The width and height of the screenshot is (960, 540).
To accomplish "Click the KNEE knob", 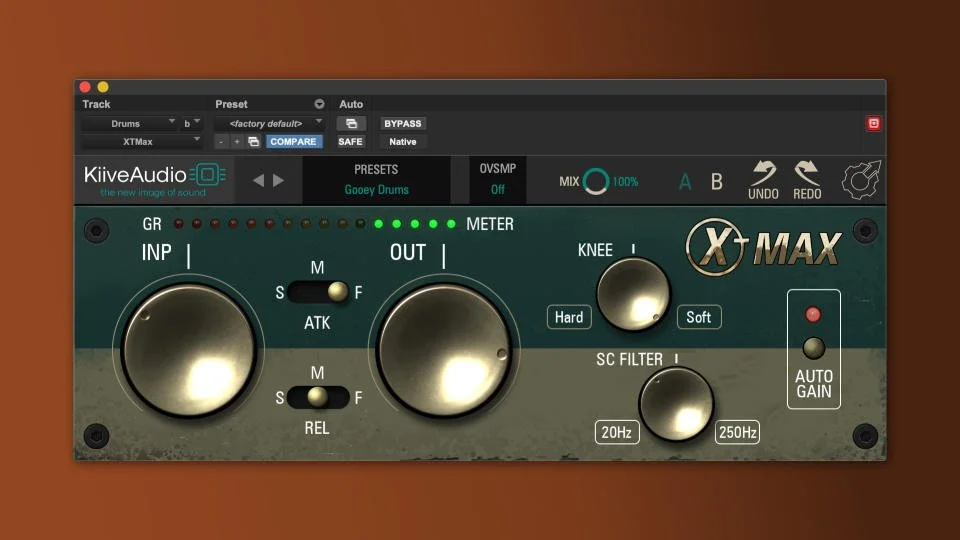I will [x=633, y=294].
